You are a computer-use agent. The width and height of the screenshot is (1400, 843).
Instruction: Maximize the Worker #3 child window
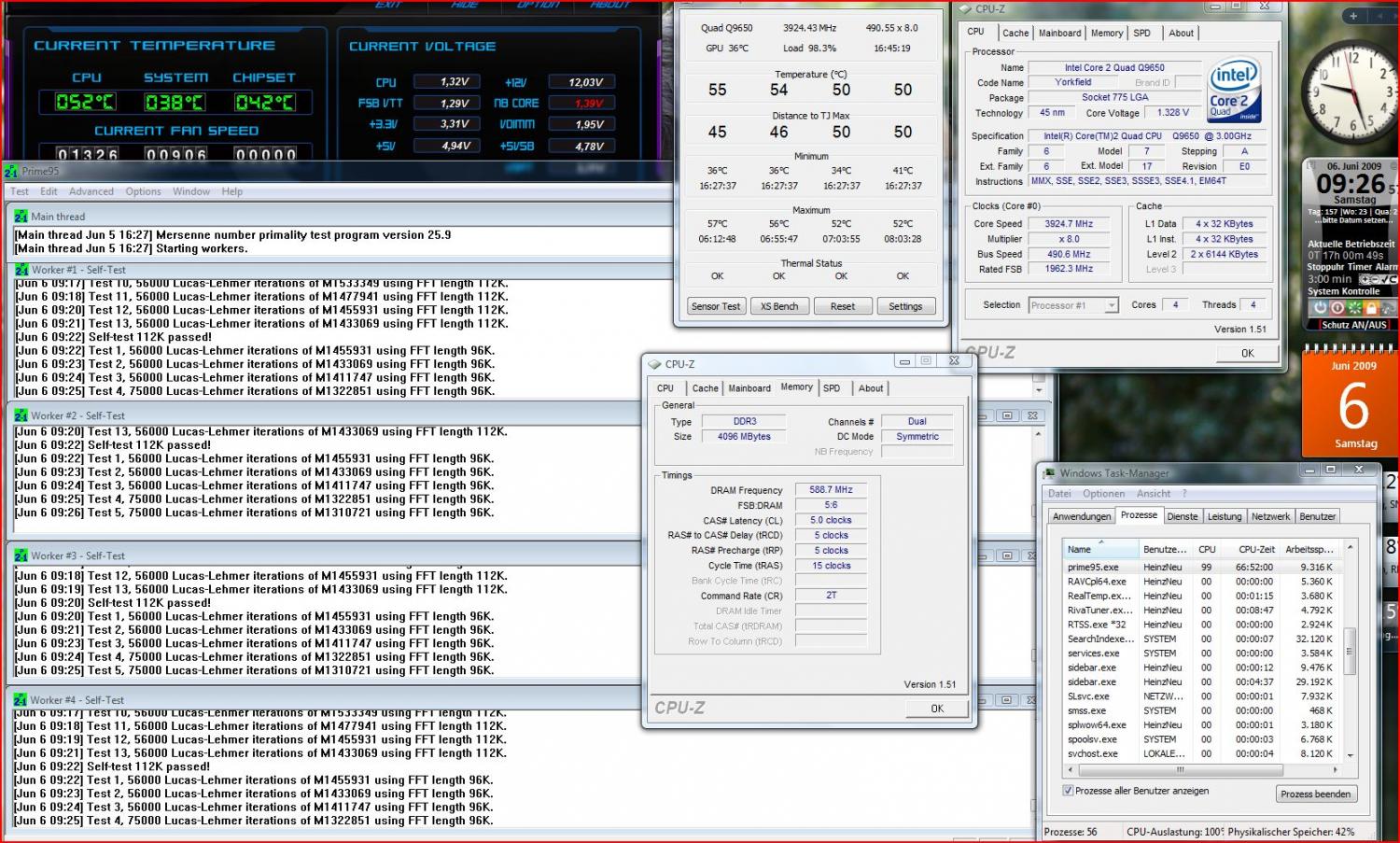[x=1006, y=555]
